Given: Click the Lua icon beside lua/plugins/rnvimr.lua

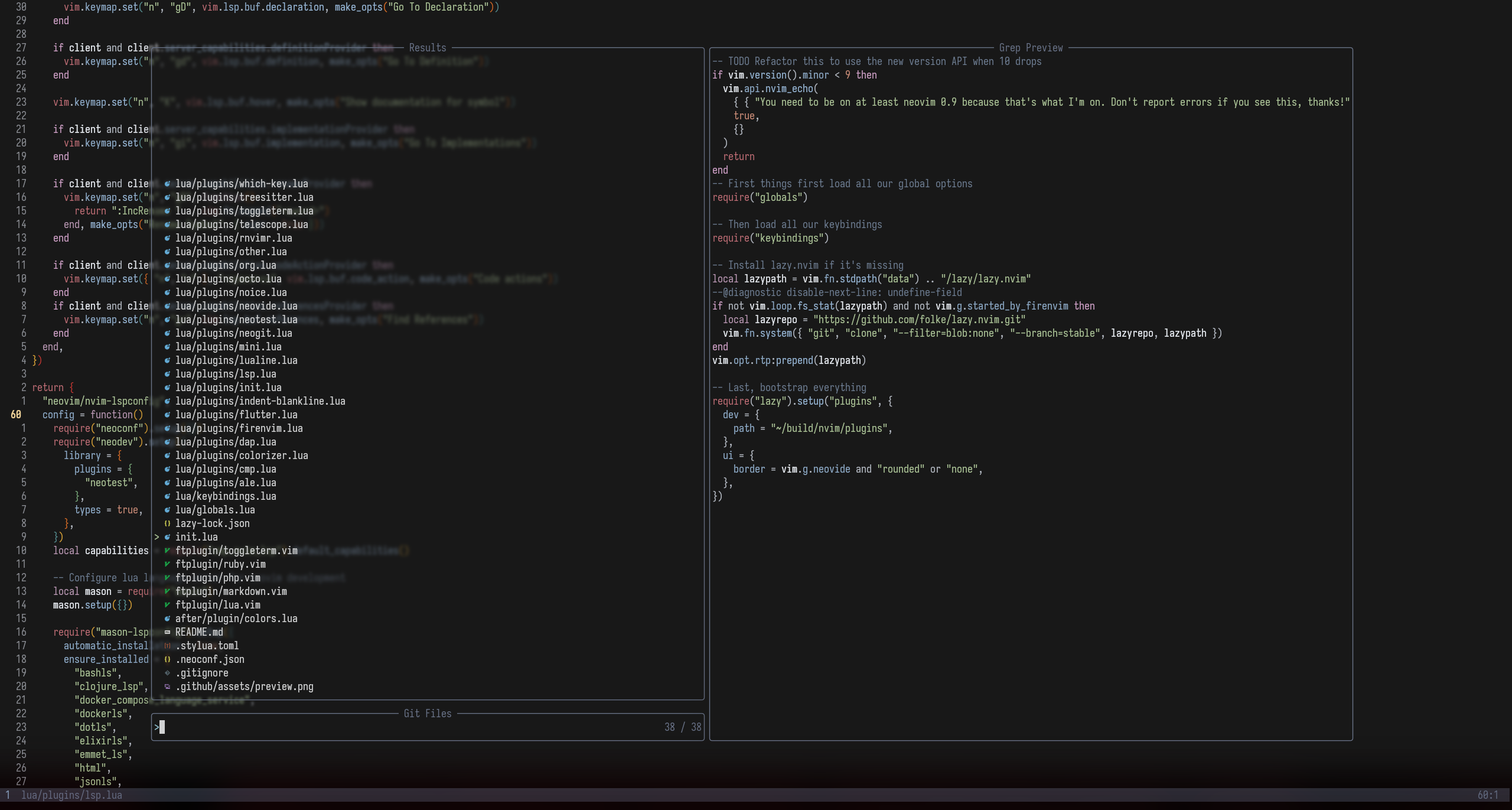Looking at the screenshot, I should click(x=167, y=238).
